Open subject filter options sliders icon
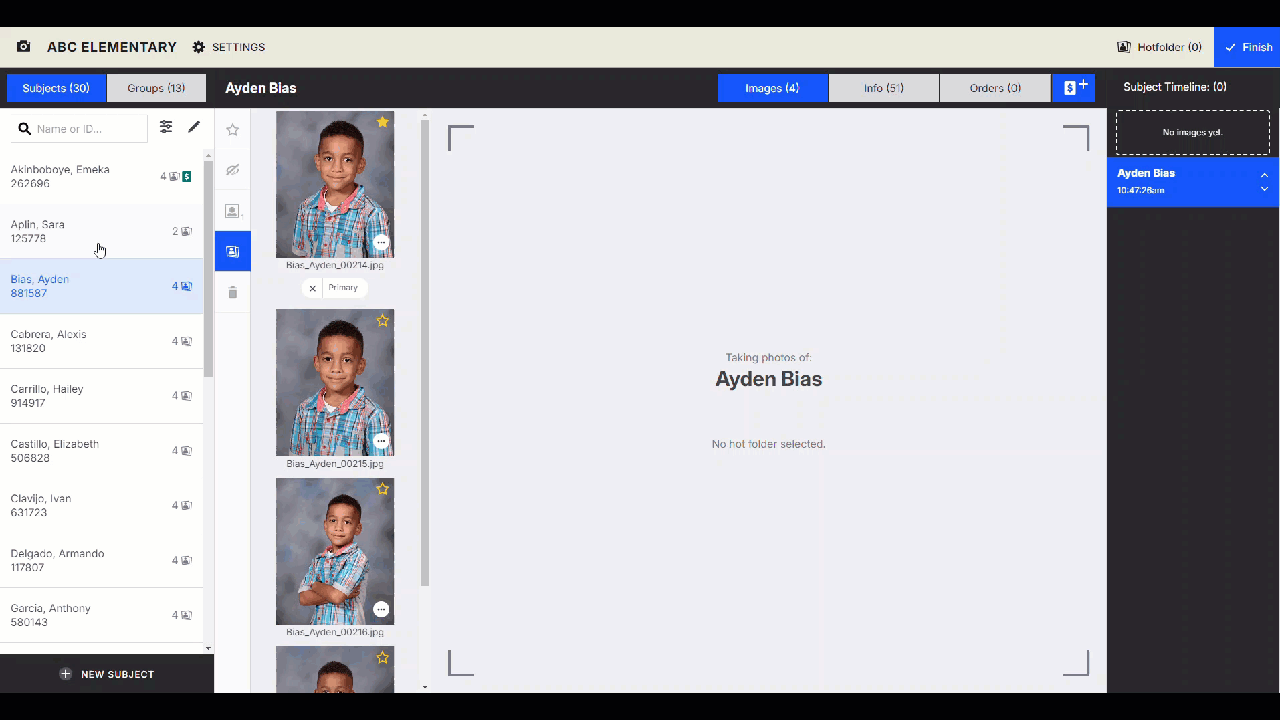 pos(166,127)
